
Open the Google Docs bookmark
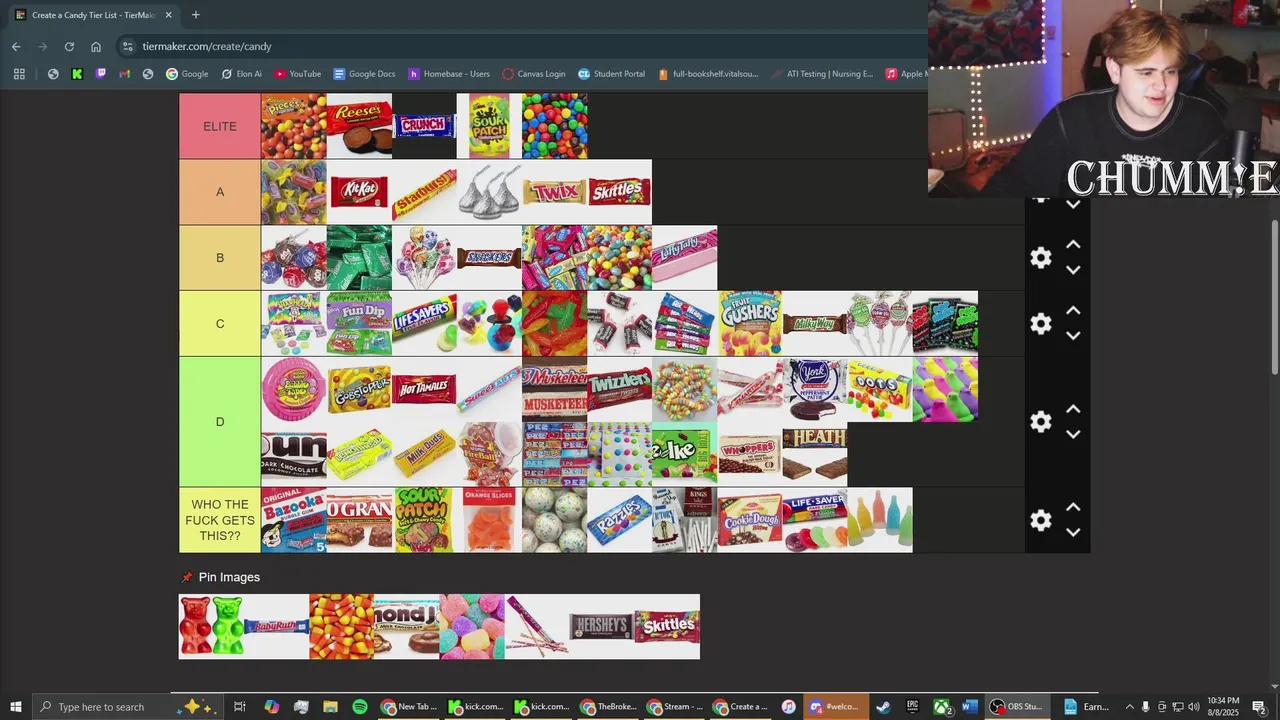pos(364,73)
